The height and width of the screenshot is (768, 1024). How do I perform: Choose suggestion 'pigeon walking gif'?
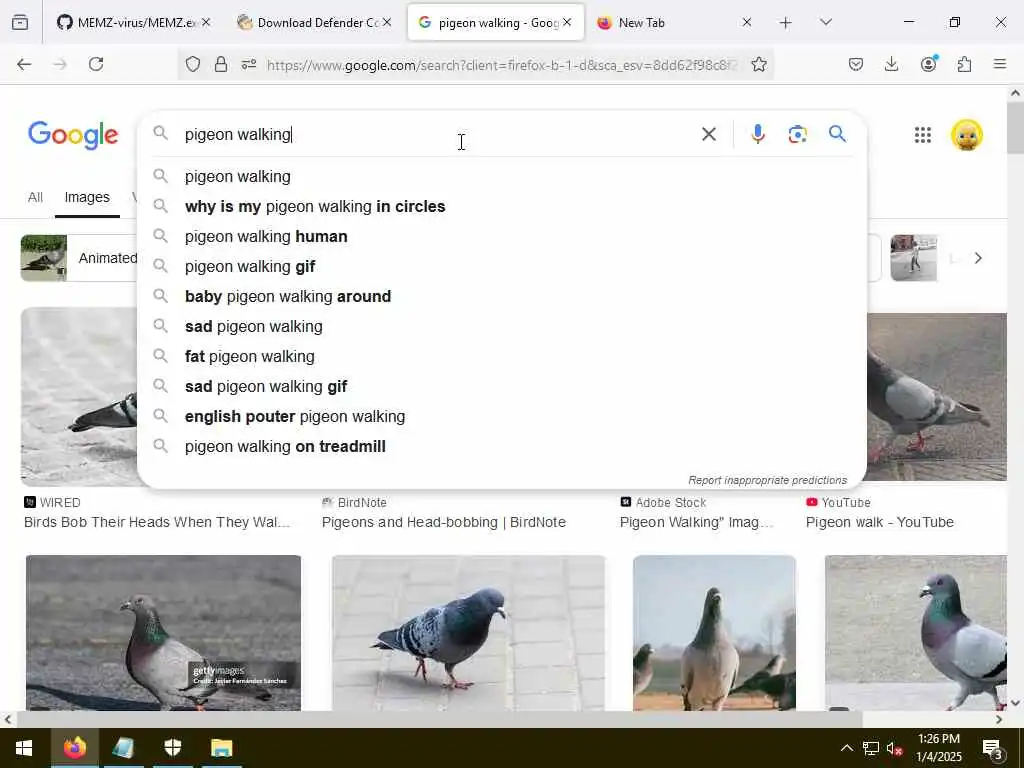click(502, 266)
